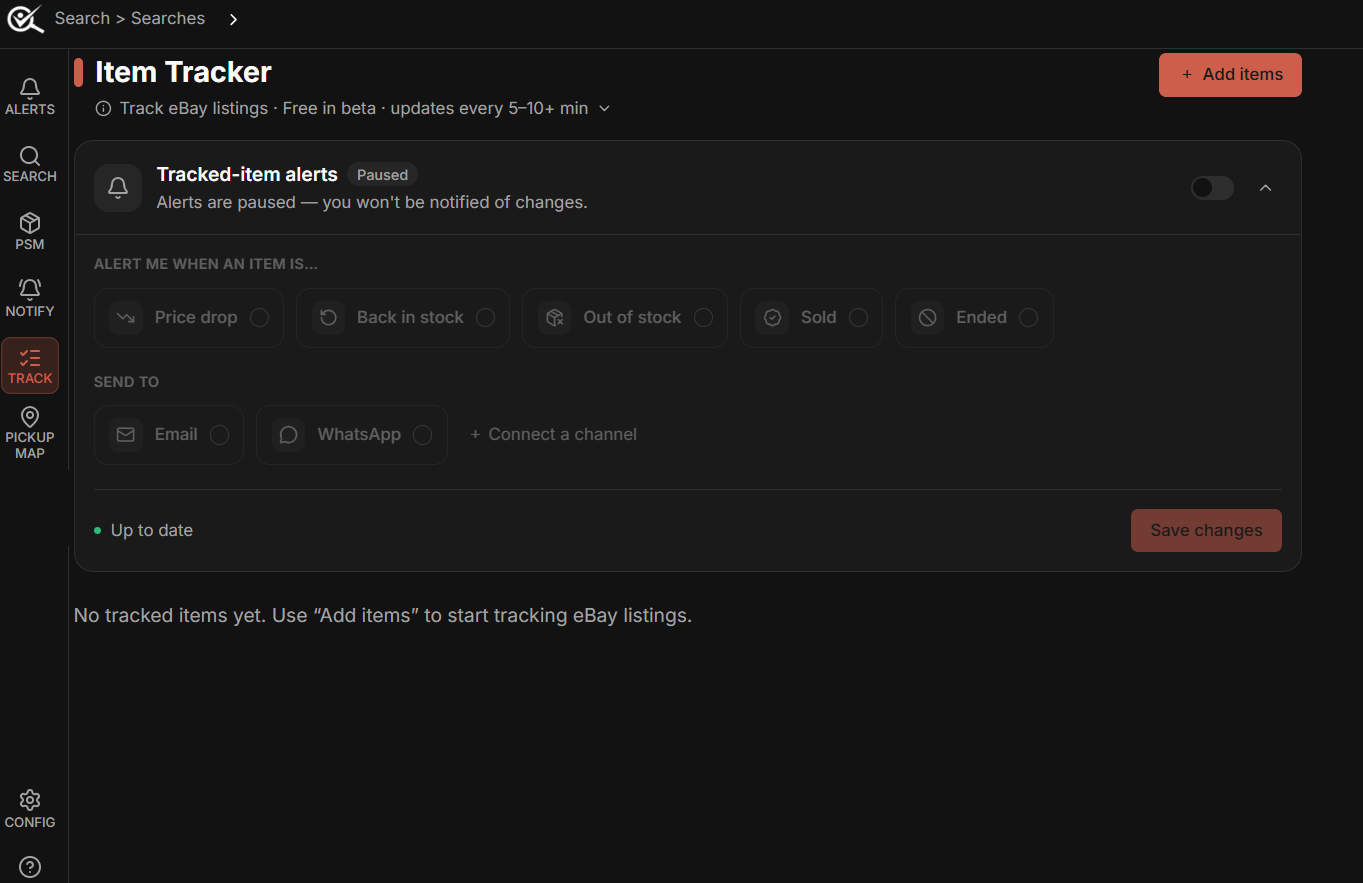The width and height of the screenshot is (1363, 883).
Task: Go to Search in the sidebar
Action: pos(30,164)
